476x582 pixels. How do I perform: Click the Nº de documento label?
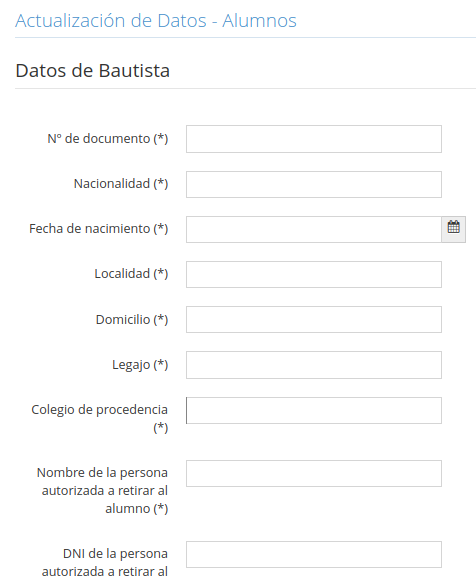point(108,138)
